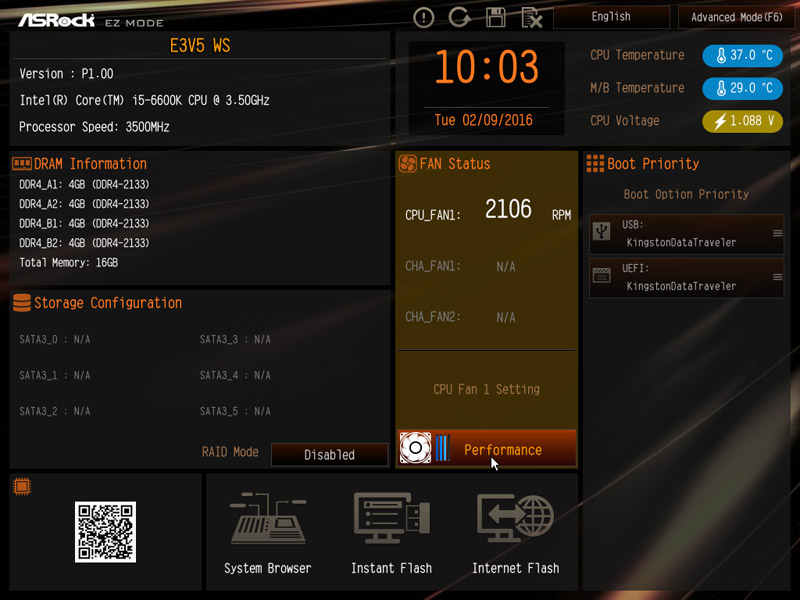Click the chip icon above the QR code

pos(22,487)
